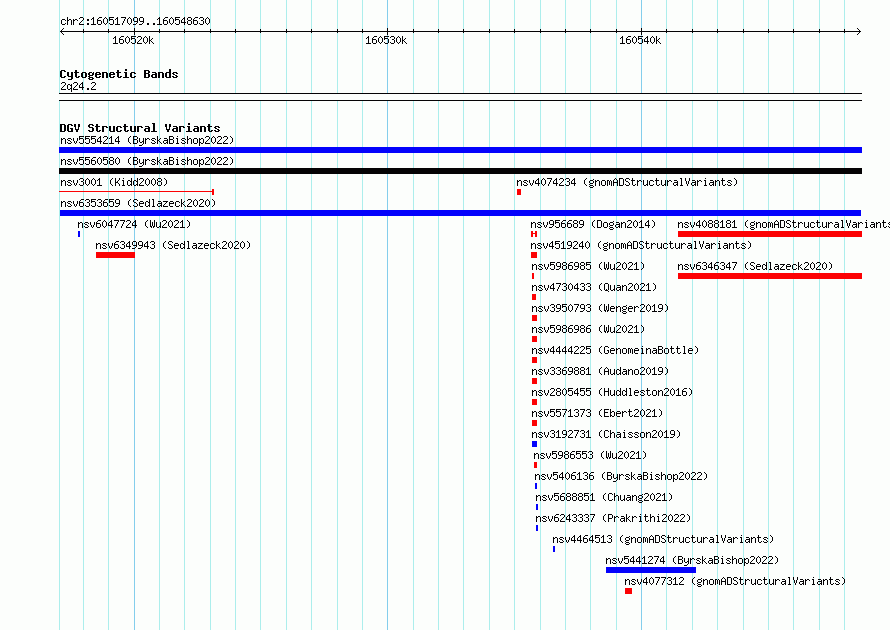Open the nsv5560580 (ByrskaBishop2022) label
Viewport: 890px width, 630px height.
[x=147, y=161]
